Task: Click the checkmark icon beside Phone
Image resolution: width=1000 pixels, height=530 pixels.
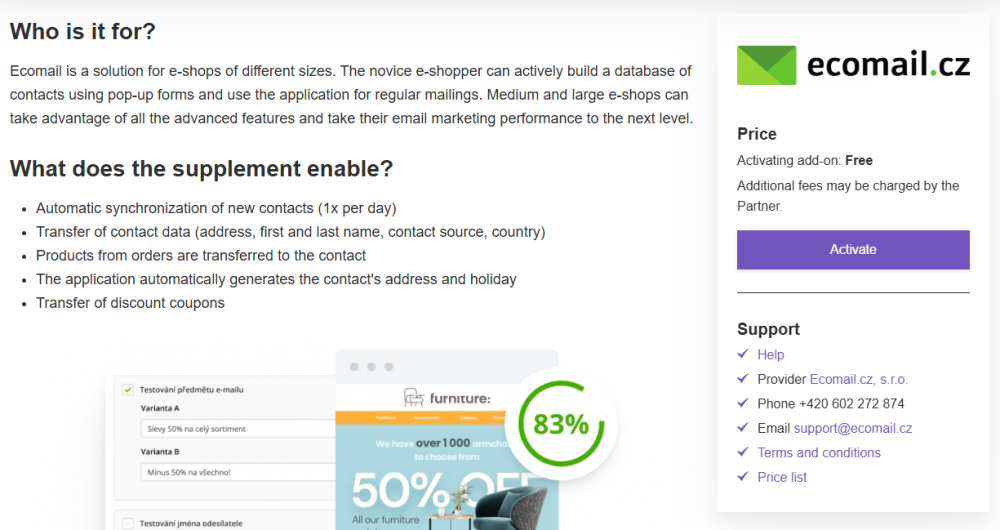Action: coord(743,403)
